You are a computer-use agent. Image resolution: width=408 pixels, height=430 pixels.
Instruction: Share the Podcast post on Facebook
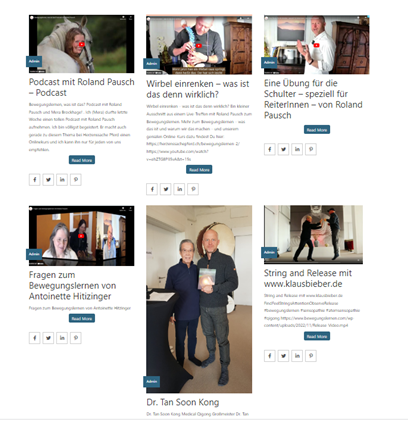pos(35,180)
